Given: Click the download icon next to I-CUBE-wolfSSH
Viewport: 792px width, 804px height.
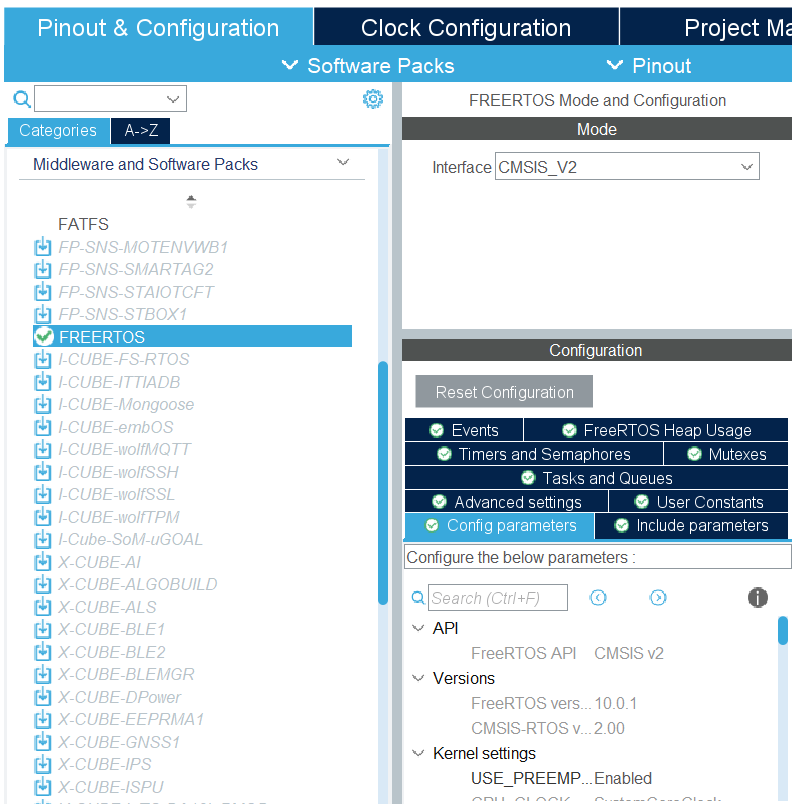Looking at the screenshot, I should [43, 472].
